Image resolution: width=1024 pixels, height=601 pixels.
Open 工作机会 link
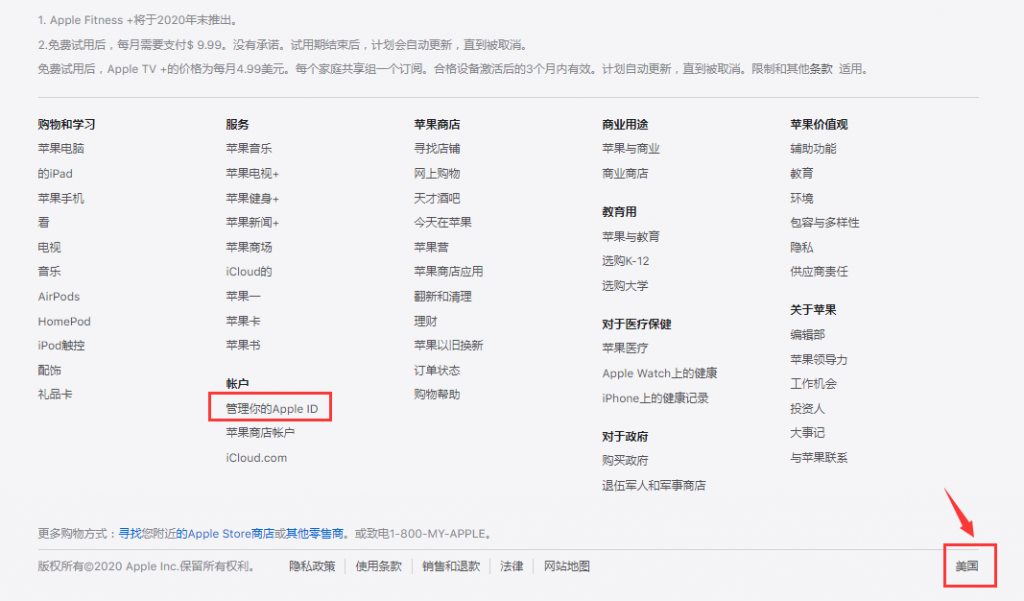813,384
